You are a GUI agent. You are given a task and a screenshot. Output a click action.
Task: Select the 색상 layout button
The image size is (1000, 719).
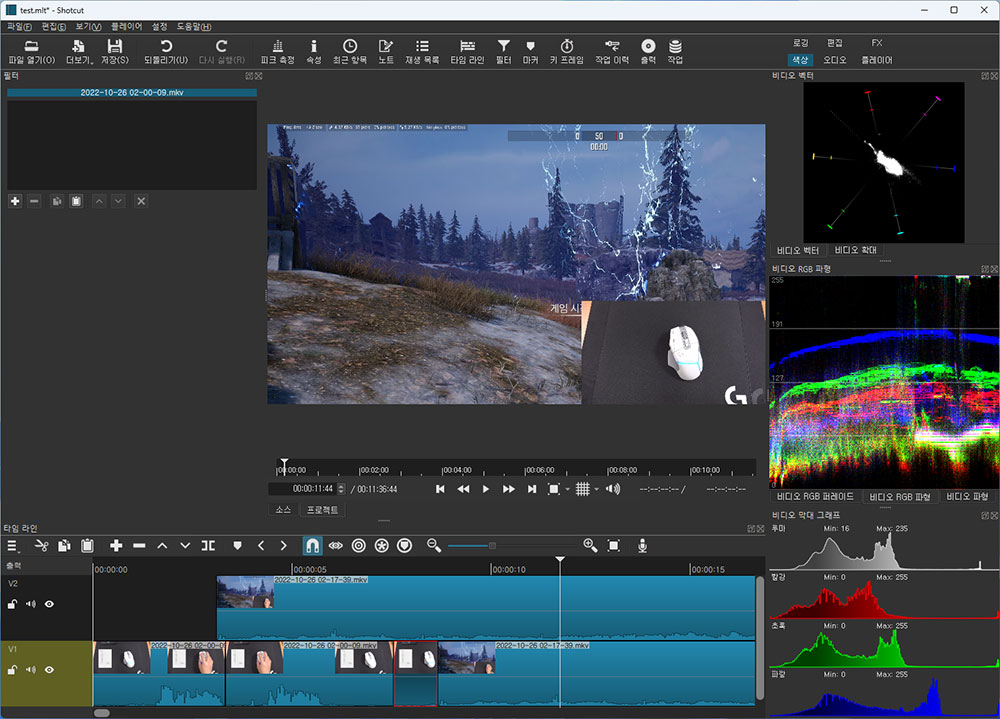[x=800, y=60]
